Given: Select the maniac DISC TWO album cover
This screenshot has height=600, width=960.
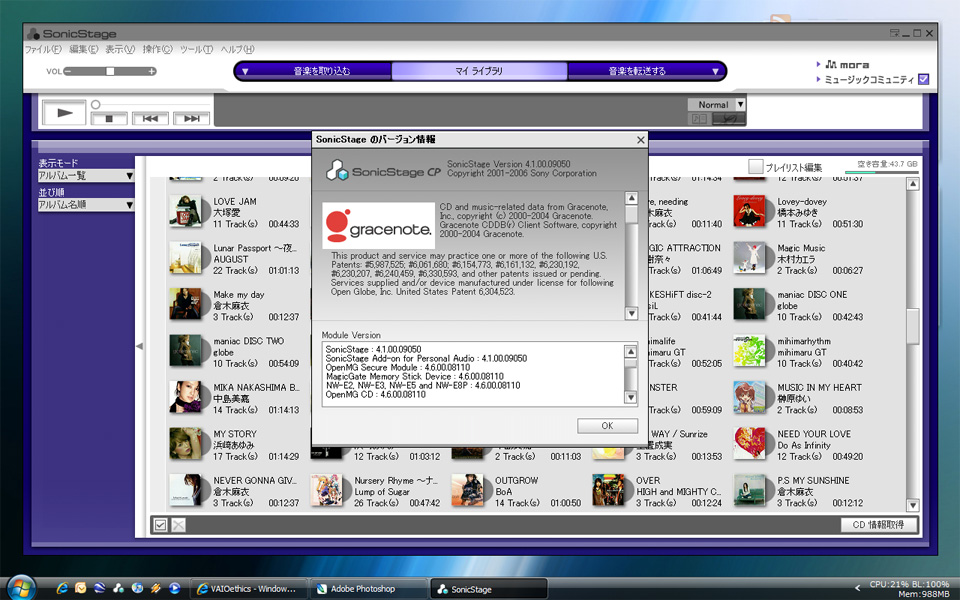Looking at the screenshot, I should pyautogui.click(x=185, y=351).
